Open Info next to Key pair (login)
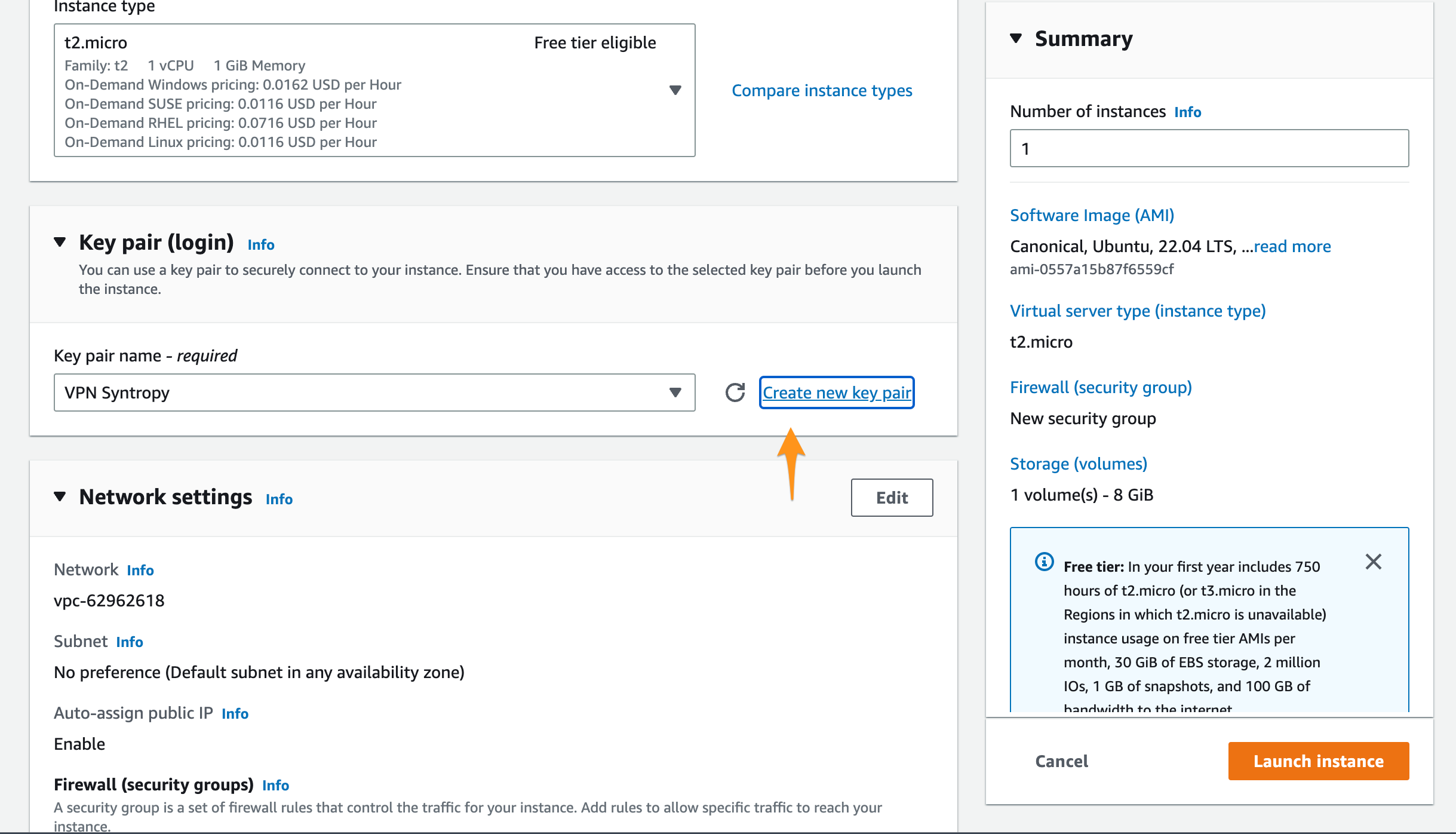 [x=261, y=244]
